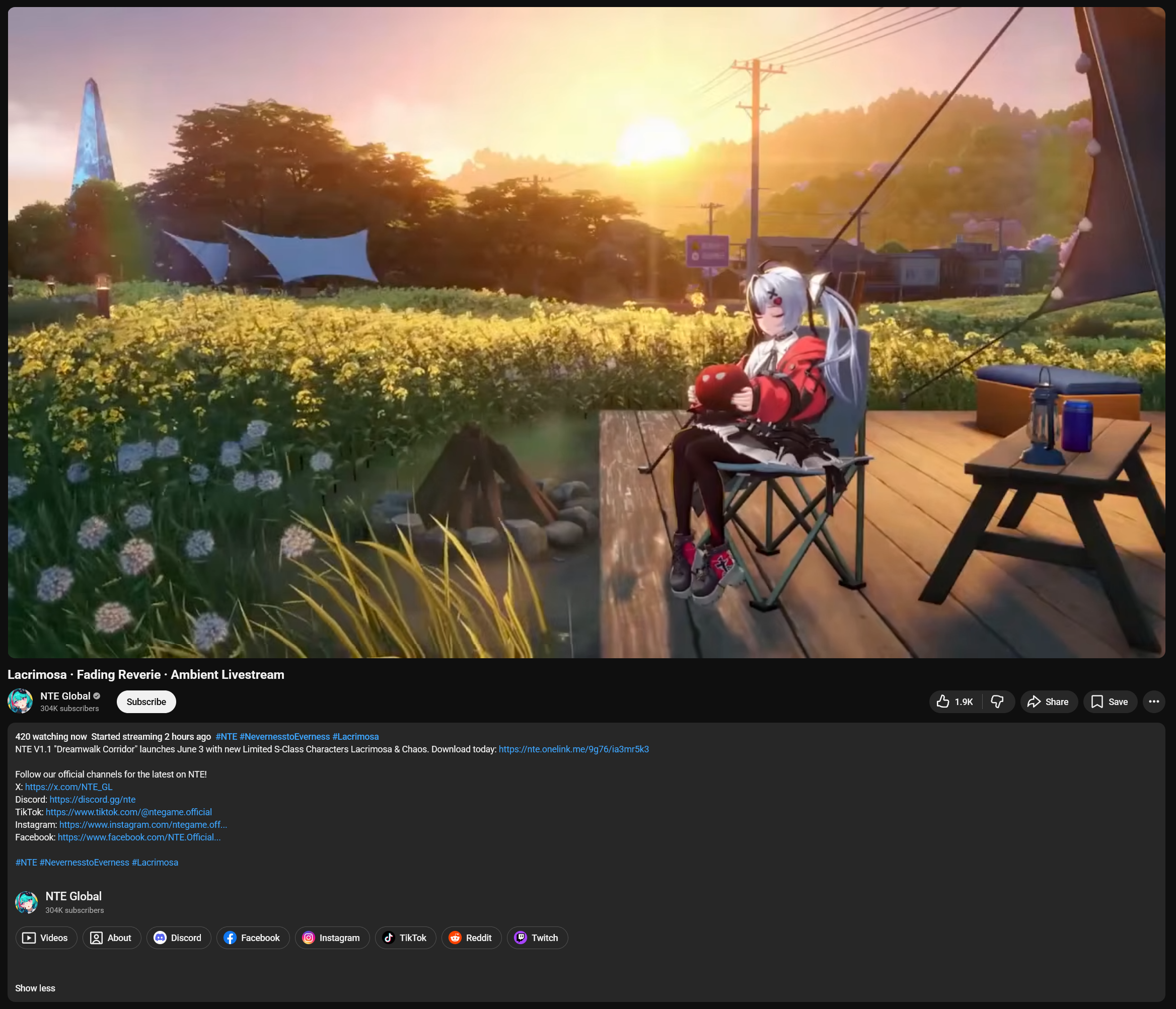Open the x.com/NTE_GL link

click(68, 787)
